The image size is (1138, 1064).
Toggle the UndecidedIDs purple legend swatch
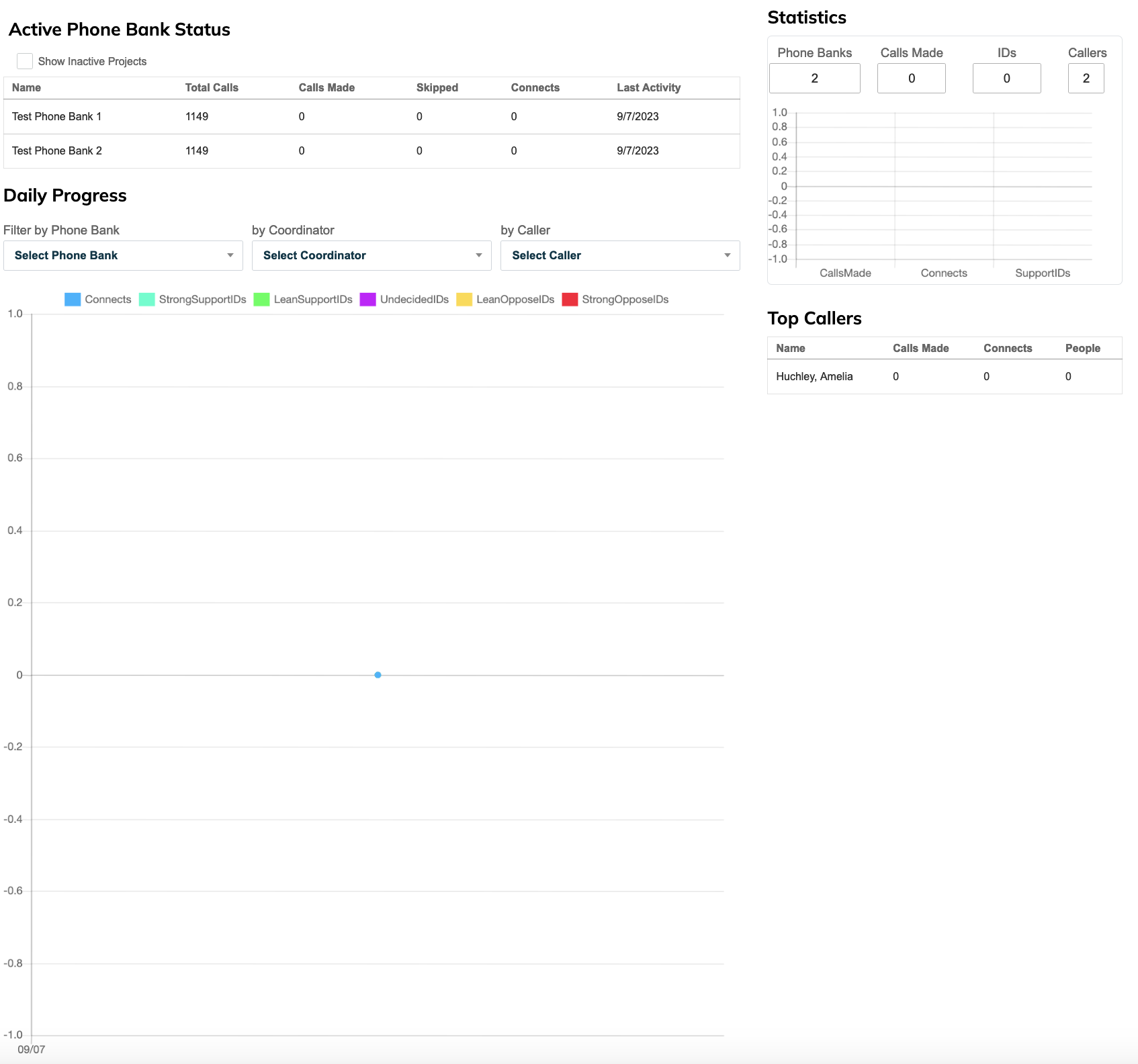pos(367,300)
